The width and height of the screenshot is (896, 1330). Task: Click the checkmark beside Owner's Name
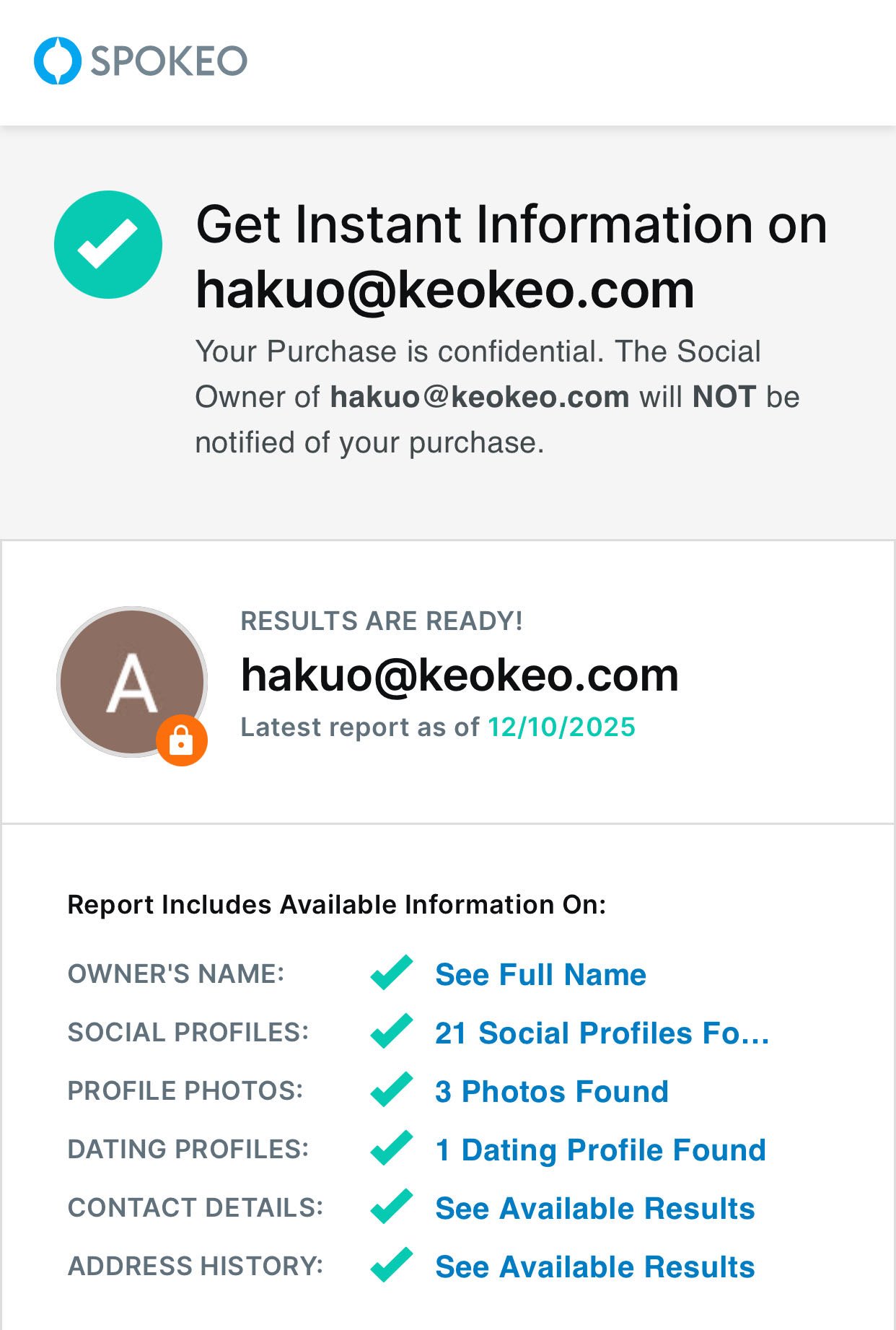tap(392, 973)
